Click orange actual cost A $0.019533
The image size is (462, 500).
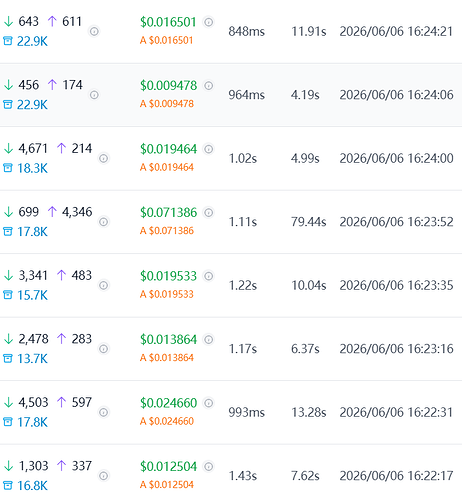point(167,294)
